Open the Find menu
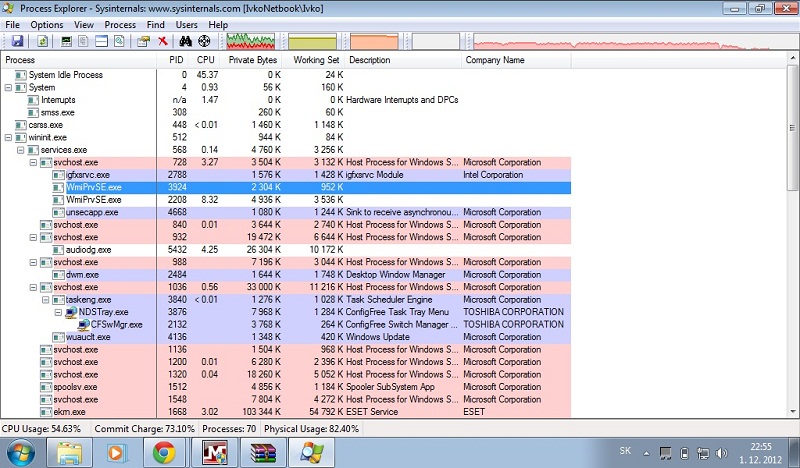 (155, 24)
